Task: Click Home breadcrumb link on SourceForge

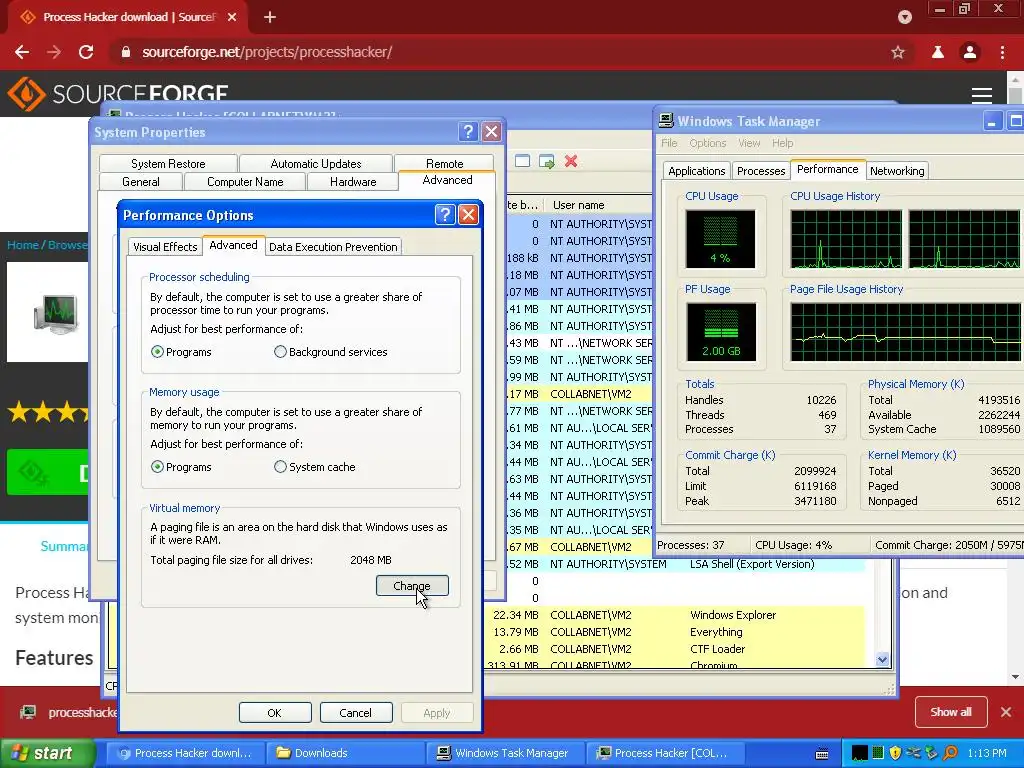Action: pos(23,245)
